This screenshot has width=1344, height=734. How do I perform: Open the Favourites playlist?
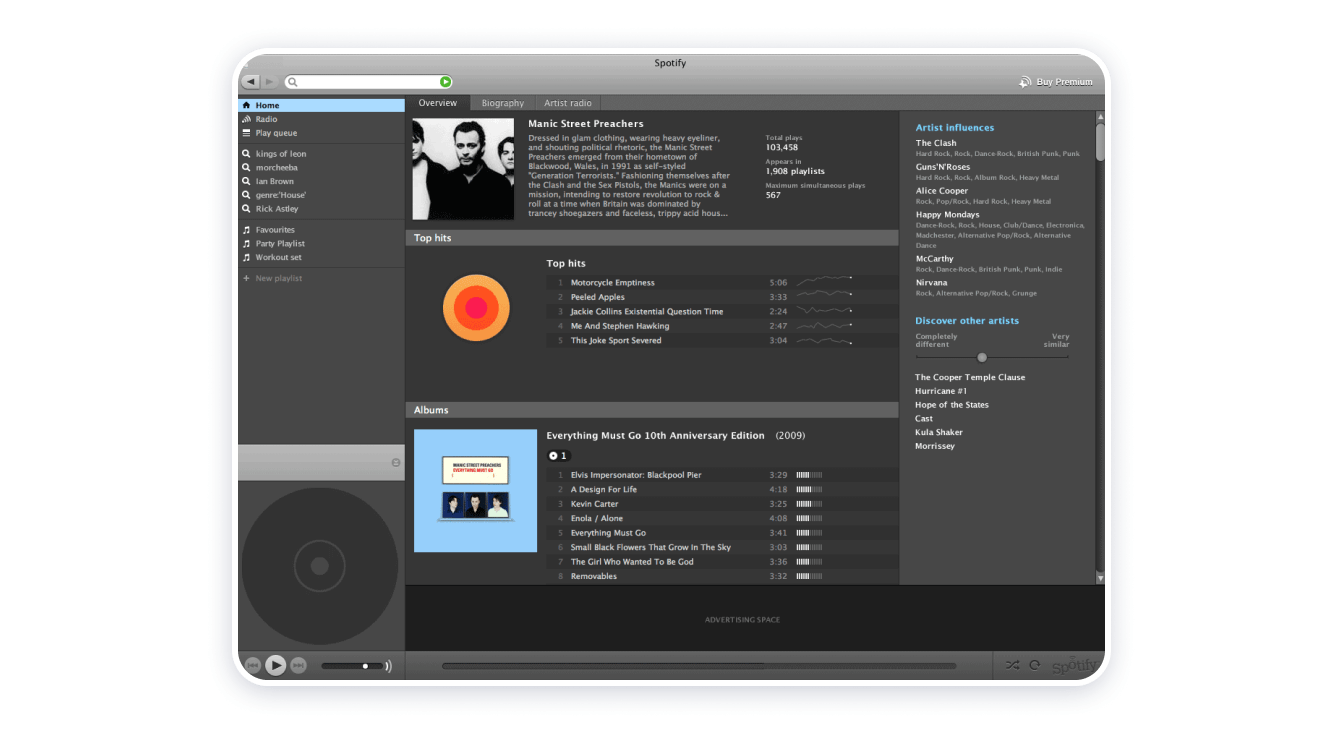321,230
